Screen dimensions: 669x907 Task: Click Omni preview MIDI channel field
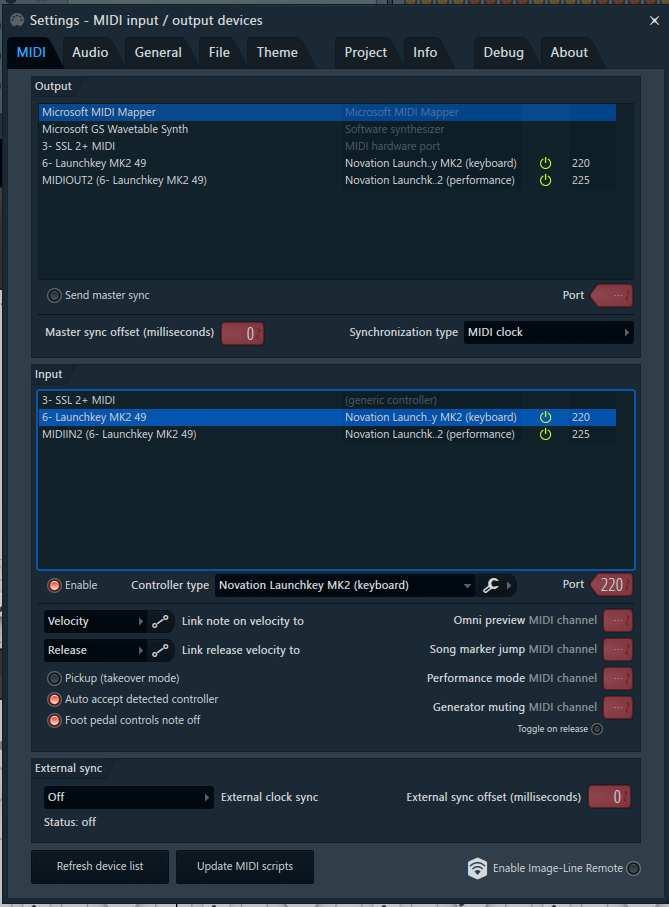pos(618,621)
